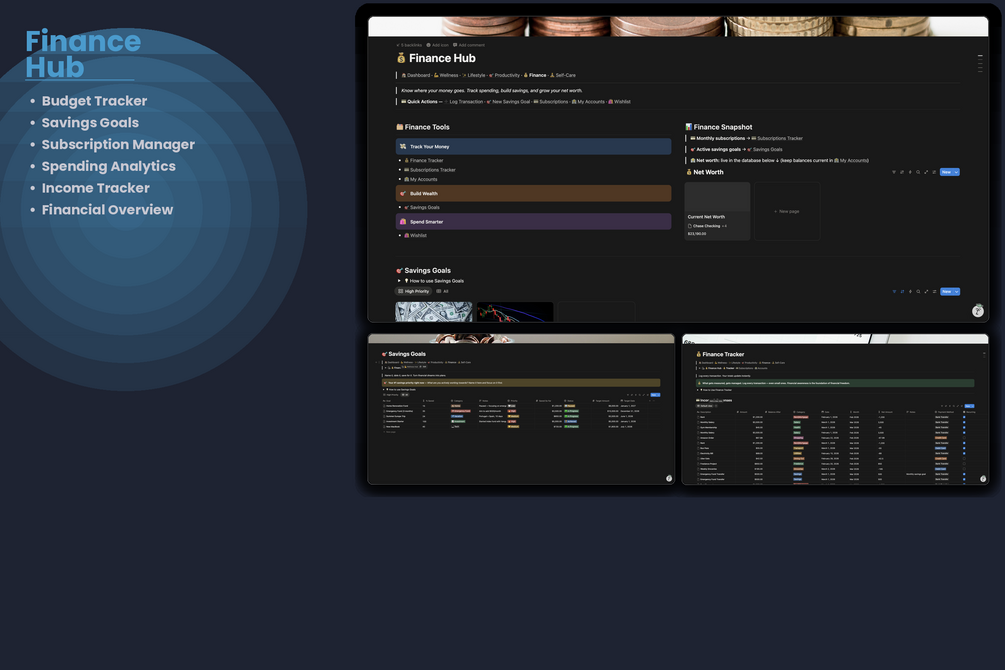Click the Savings Goals open full page icon
1005x670 pixels.
(x=926, y=292)
